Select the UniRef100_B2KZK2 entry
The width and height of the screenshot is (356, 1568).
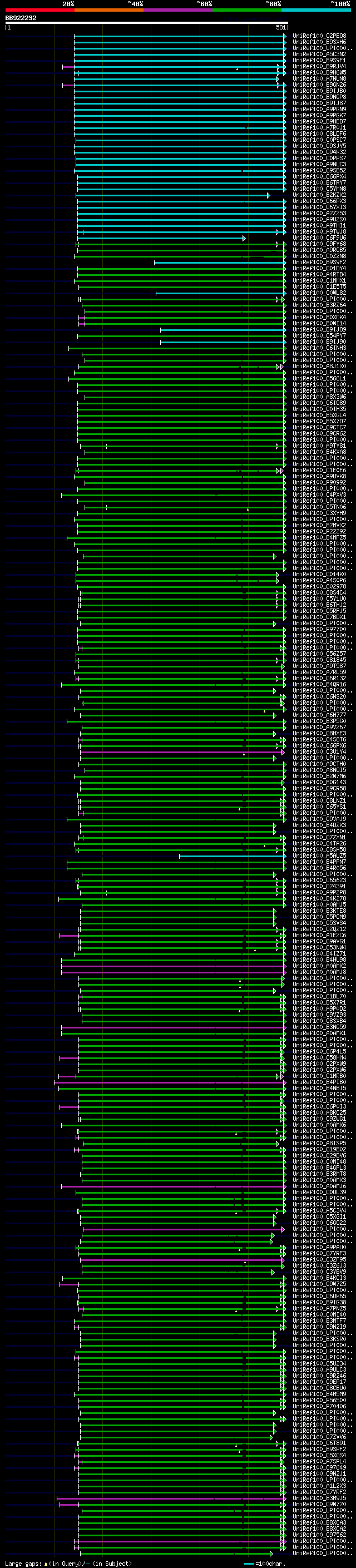coord(319,195)
